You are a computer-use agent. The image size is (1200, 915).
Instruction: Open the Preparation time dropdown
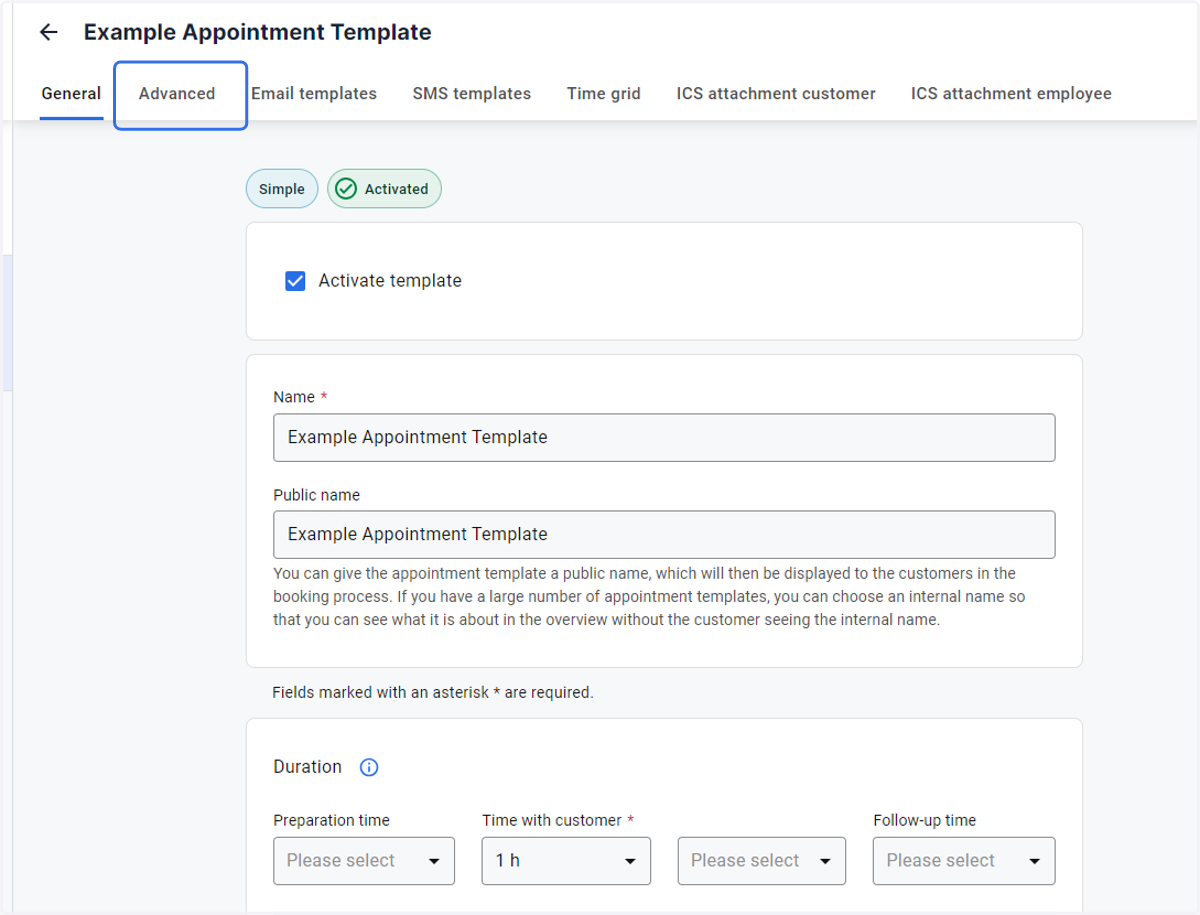[364, 861]
